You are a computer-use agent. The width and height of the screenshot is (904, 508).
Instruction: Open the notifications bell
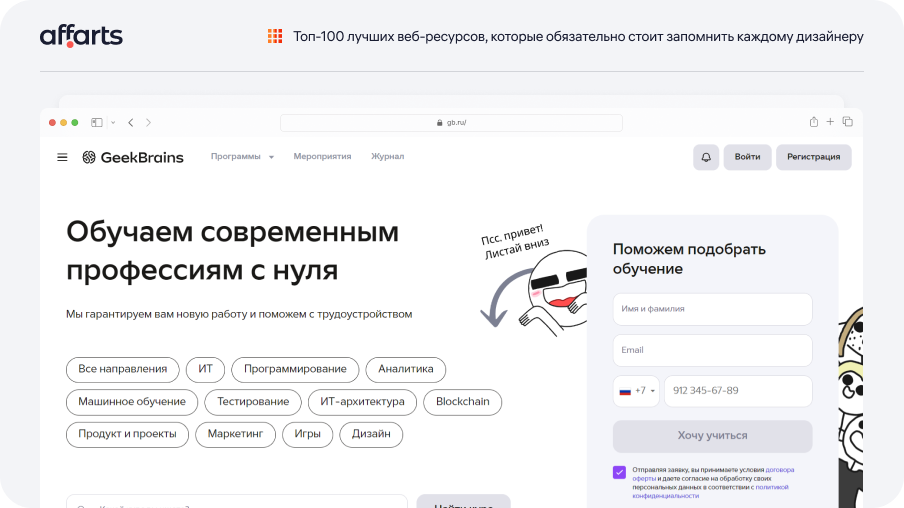click(706, 157)
